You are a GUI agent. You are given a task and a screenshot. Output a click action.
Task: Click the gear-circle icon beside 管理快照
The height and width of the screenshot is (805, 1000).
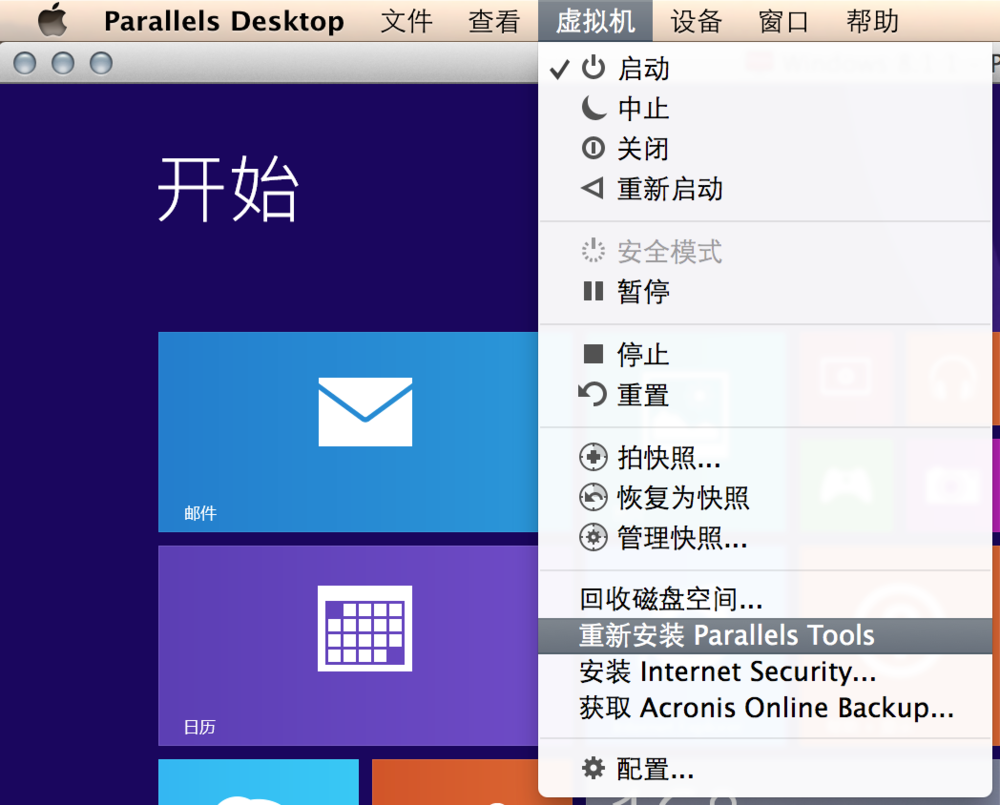pos(593,537)
